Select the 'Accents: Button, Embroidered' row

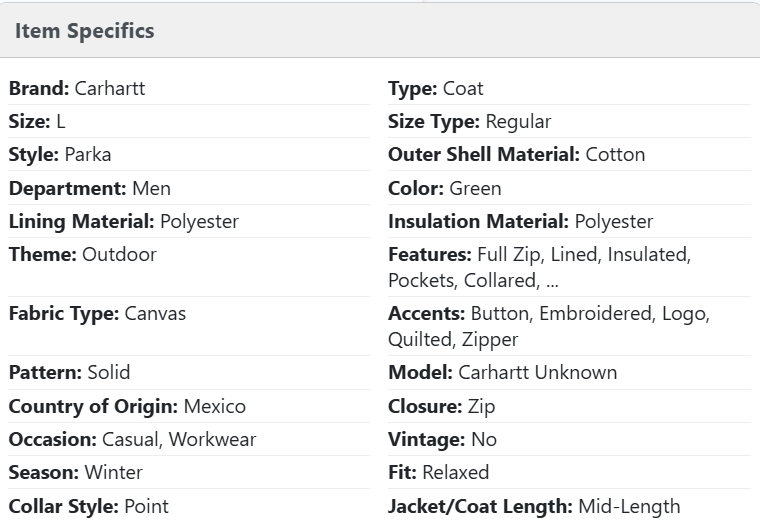(x=570, y=327)
